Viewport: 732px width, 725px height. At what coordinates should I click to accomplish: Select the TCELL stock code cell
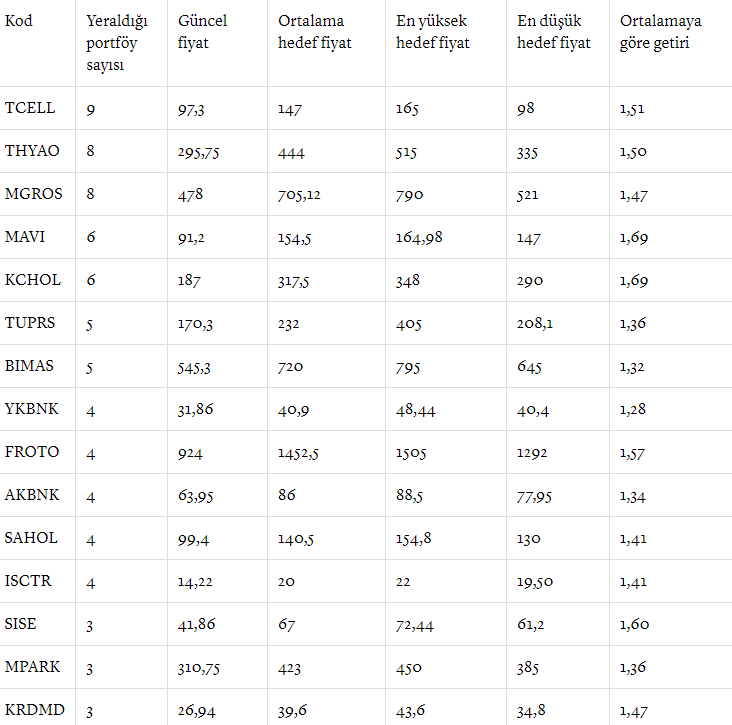(x=30, y=108)
